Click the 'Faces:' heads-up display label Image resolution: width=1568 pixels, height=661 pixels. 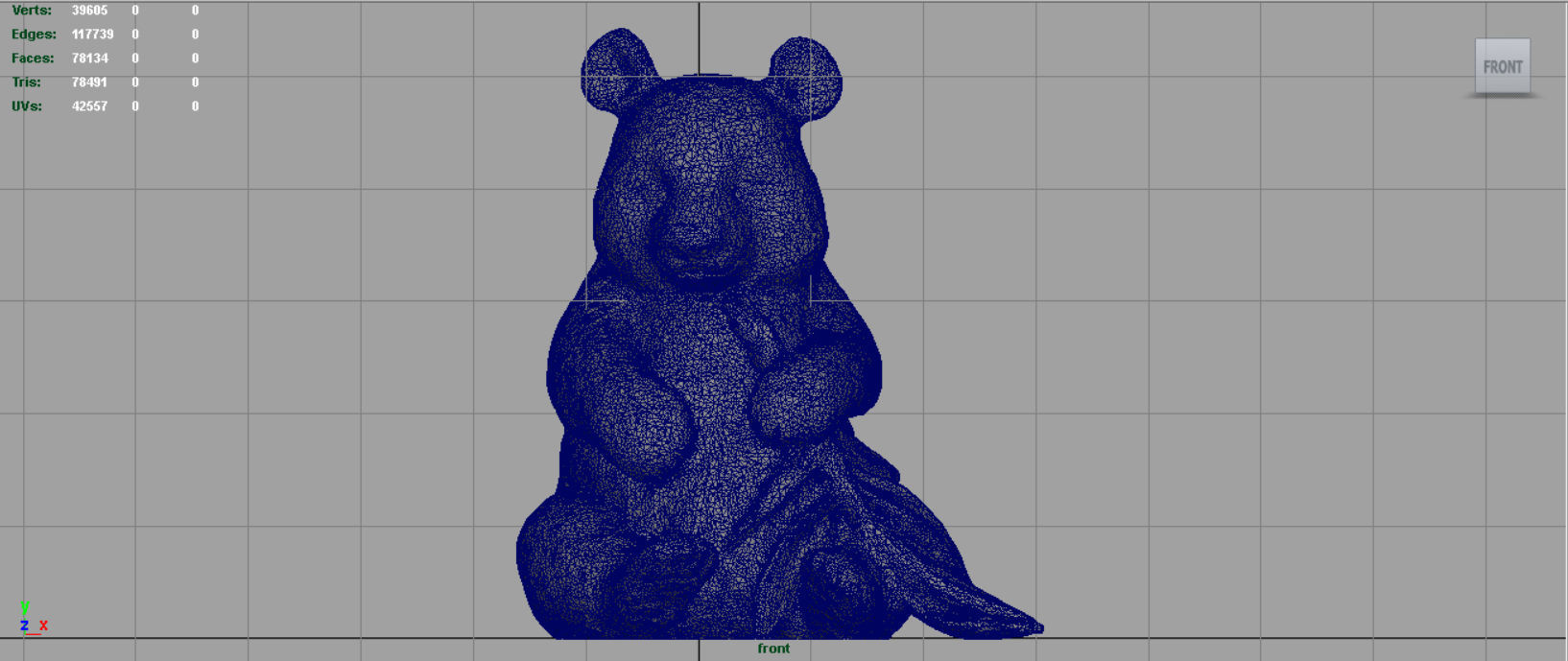click(33, 59)
